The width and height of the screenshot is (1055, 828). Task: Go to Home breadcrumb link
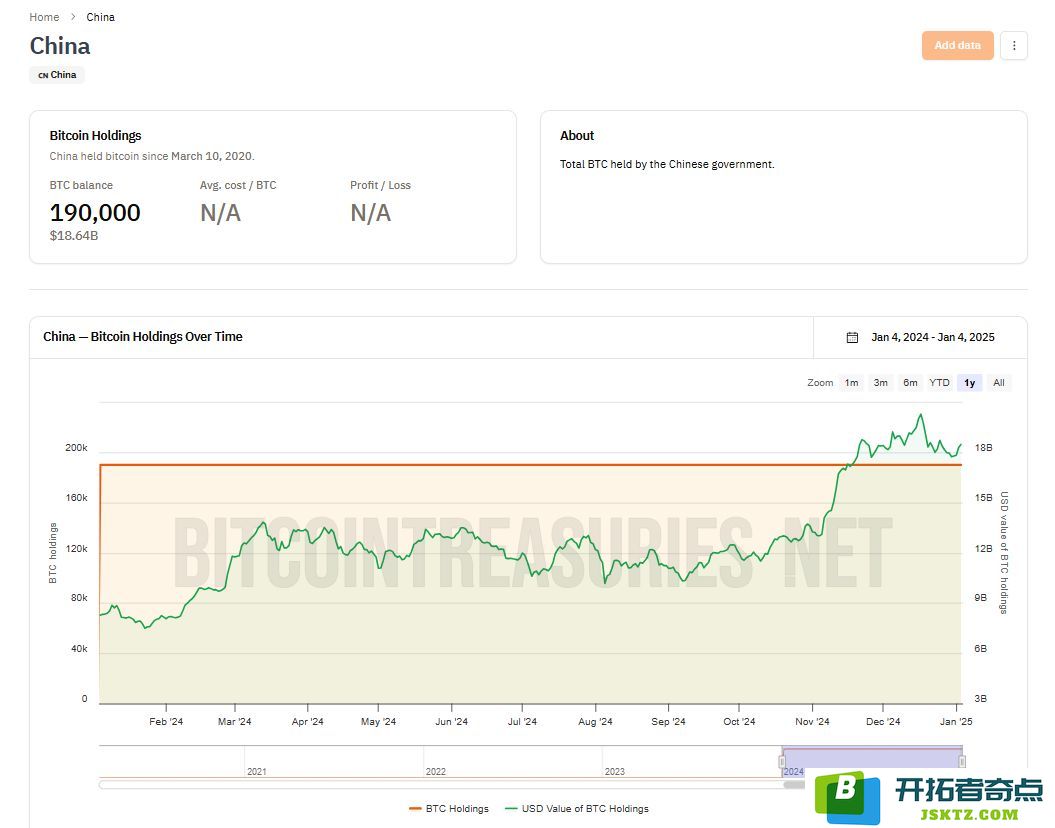pos(44,17)
